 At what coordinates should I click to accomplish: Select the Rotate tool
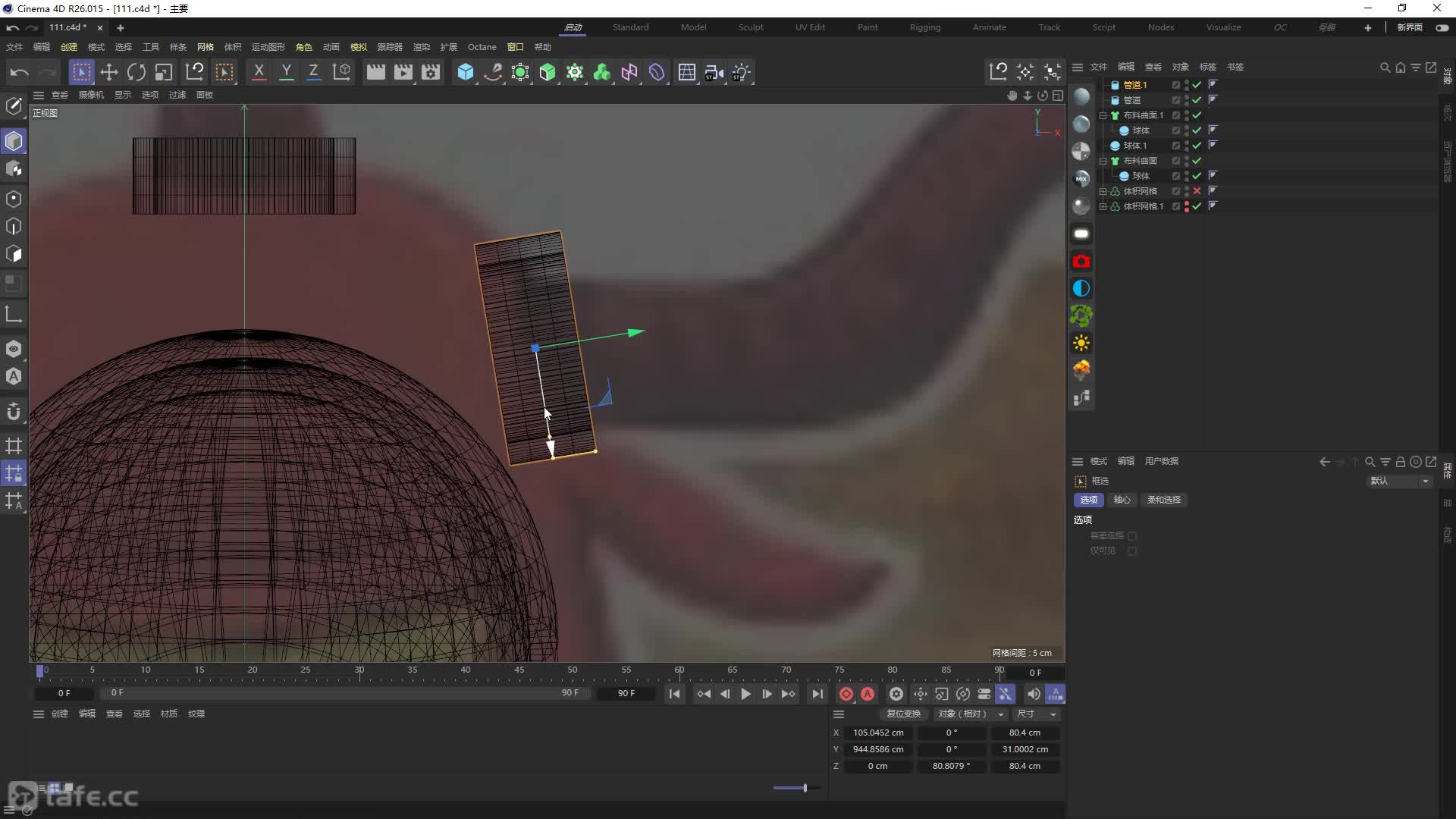[136, 72]
